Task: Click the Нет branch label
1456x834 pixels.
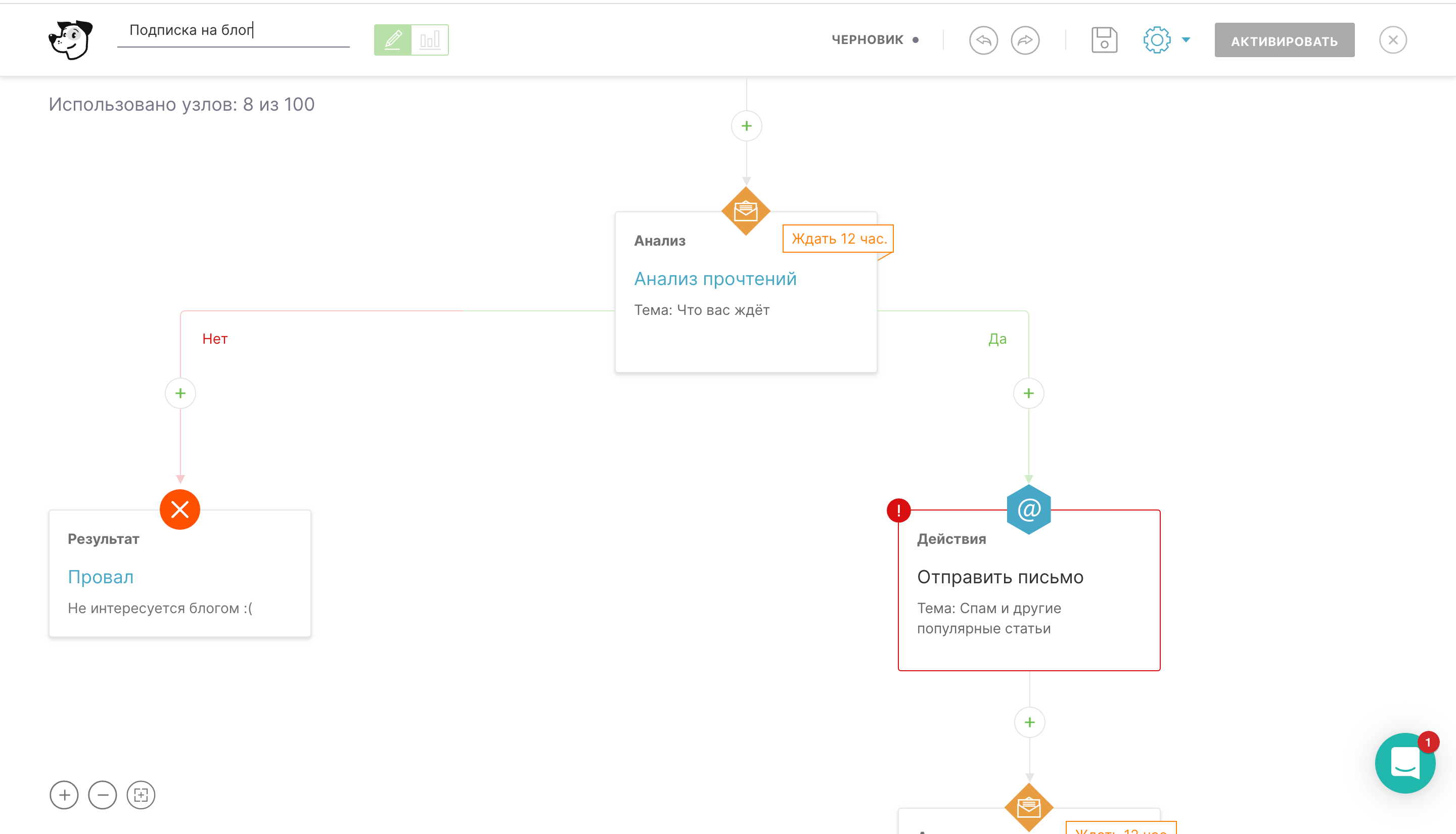Action: [x=215, y=339]
